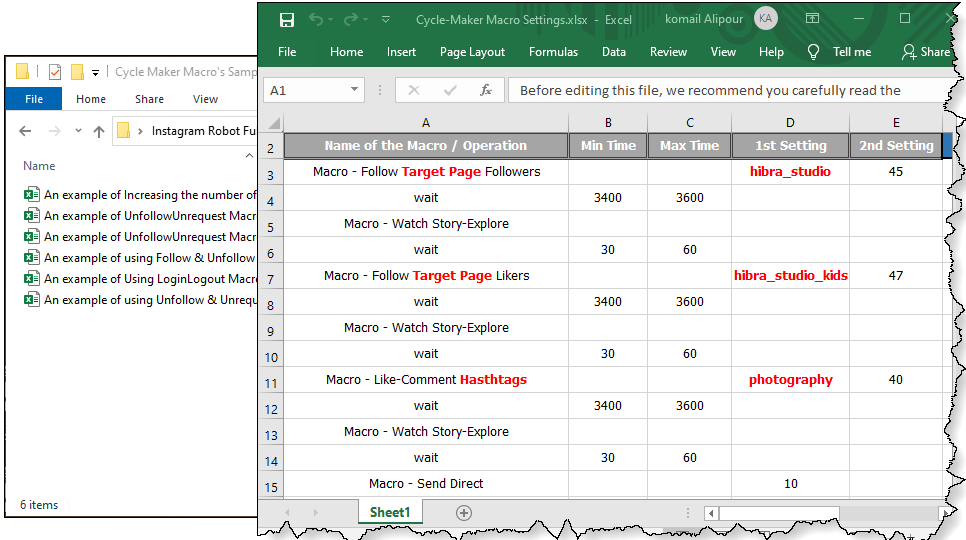Select column D header
The width and height of the screenshot is (966, 540).
pyautogui.click(x=790, y=123)
